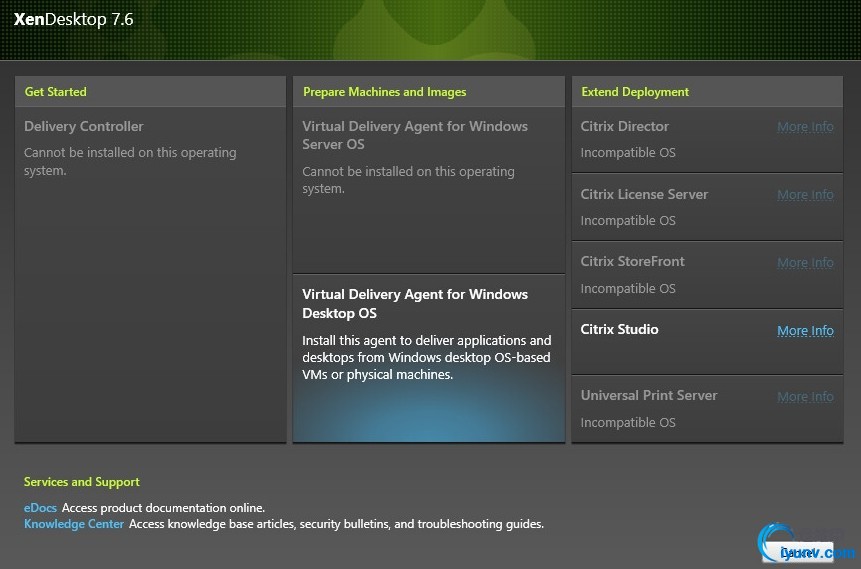The height and width of the screenshot is (569, 861).
Task: Install Virtual Delivery Agent for Windows Desktop OS
Action: tap(428, 358)
